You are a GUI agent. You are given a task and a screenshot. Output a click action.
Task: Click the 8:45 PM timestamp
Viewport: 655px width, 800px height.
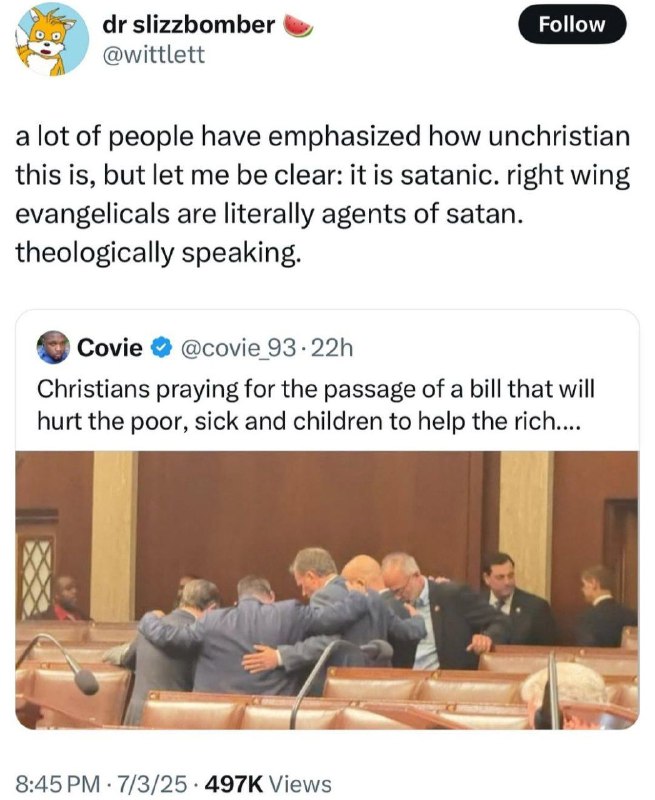pos(59,784)
